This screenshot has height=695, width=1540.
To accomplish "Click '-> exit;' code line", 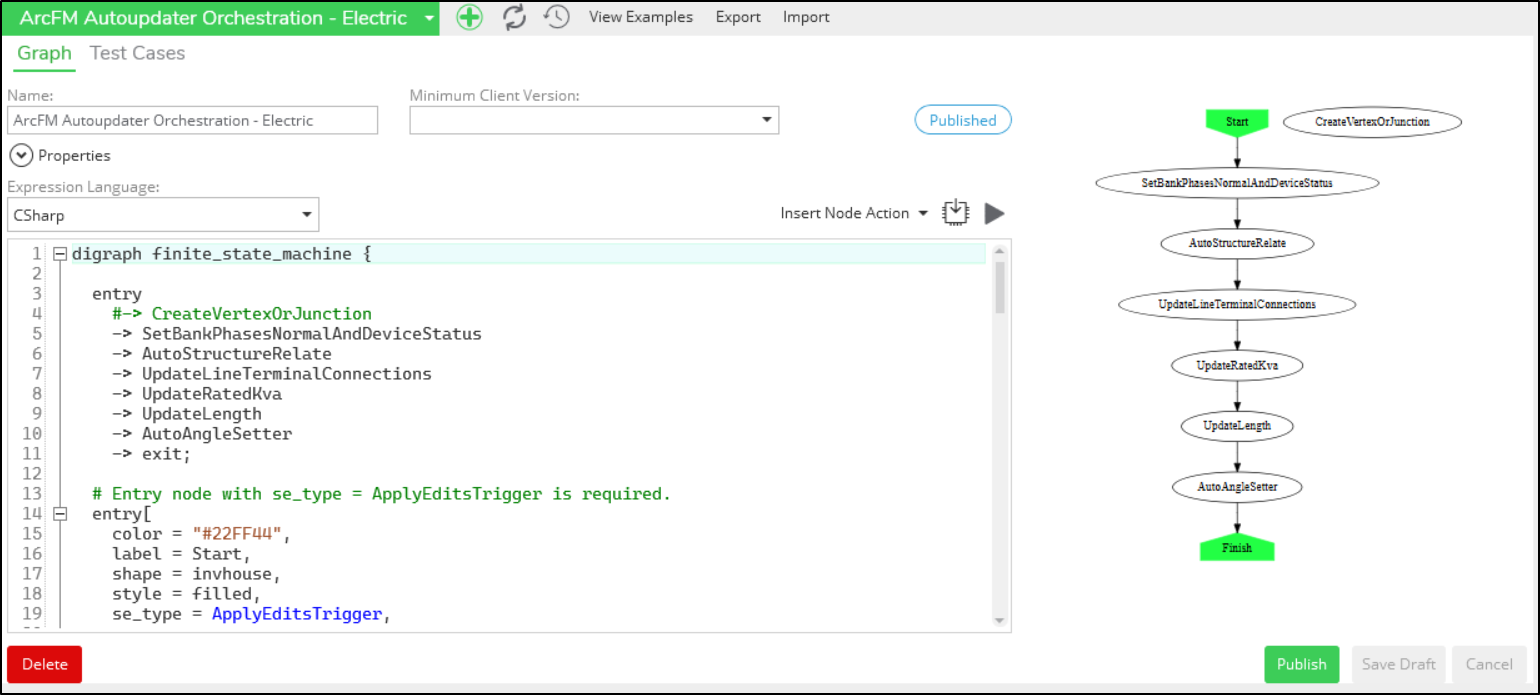I will [152, 454].
